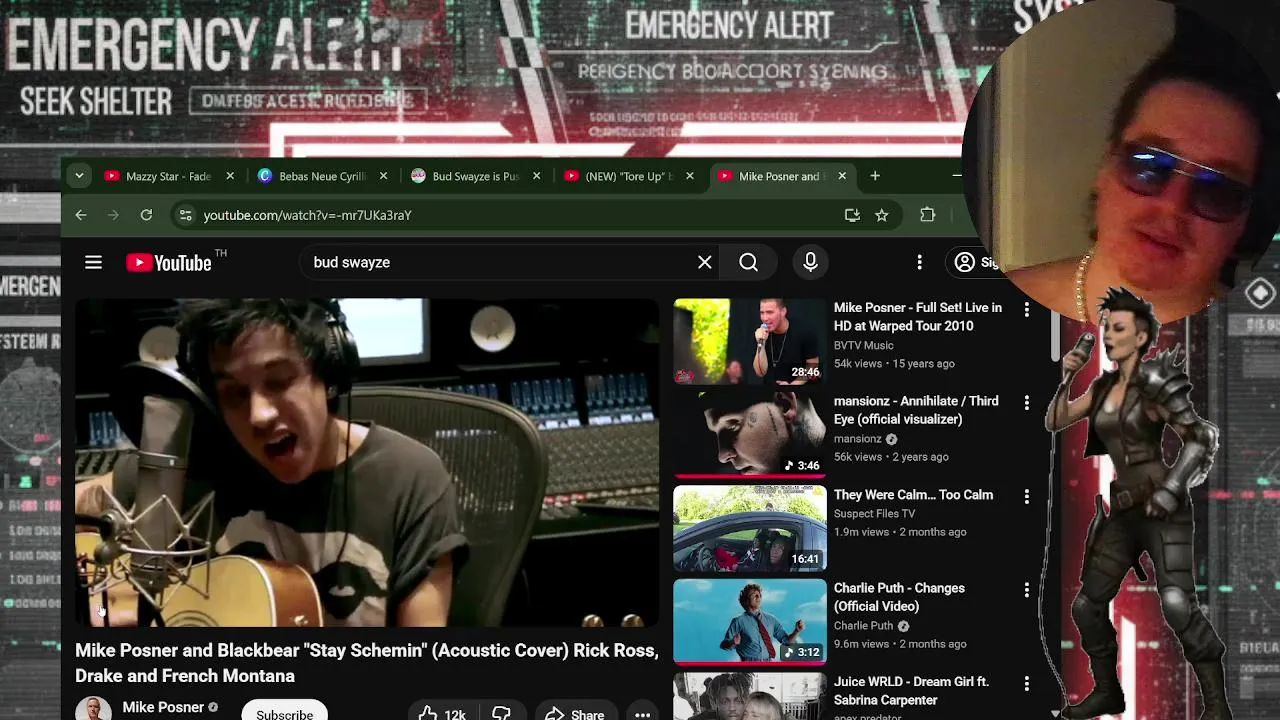Close the Bebas Neue Cyrillic tab

point(383,176)
